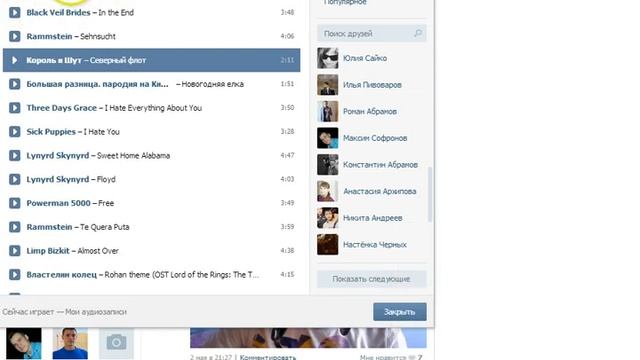Select friend name Юлия Сайко
Image resolution: width=640 pixels, height=360 pixels.
(x=365, y=58)
